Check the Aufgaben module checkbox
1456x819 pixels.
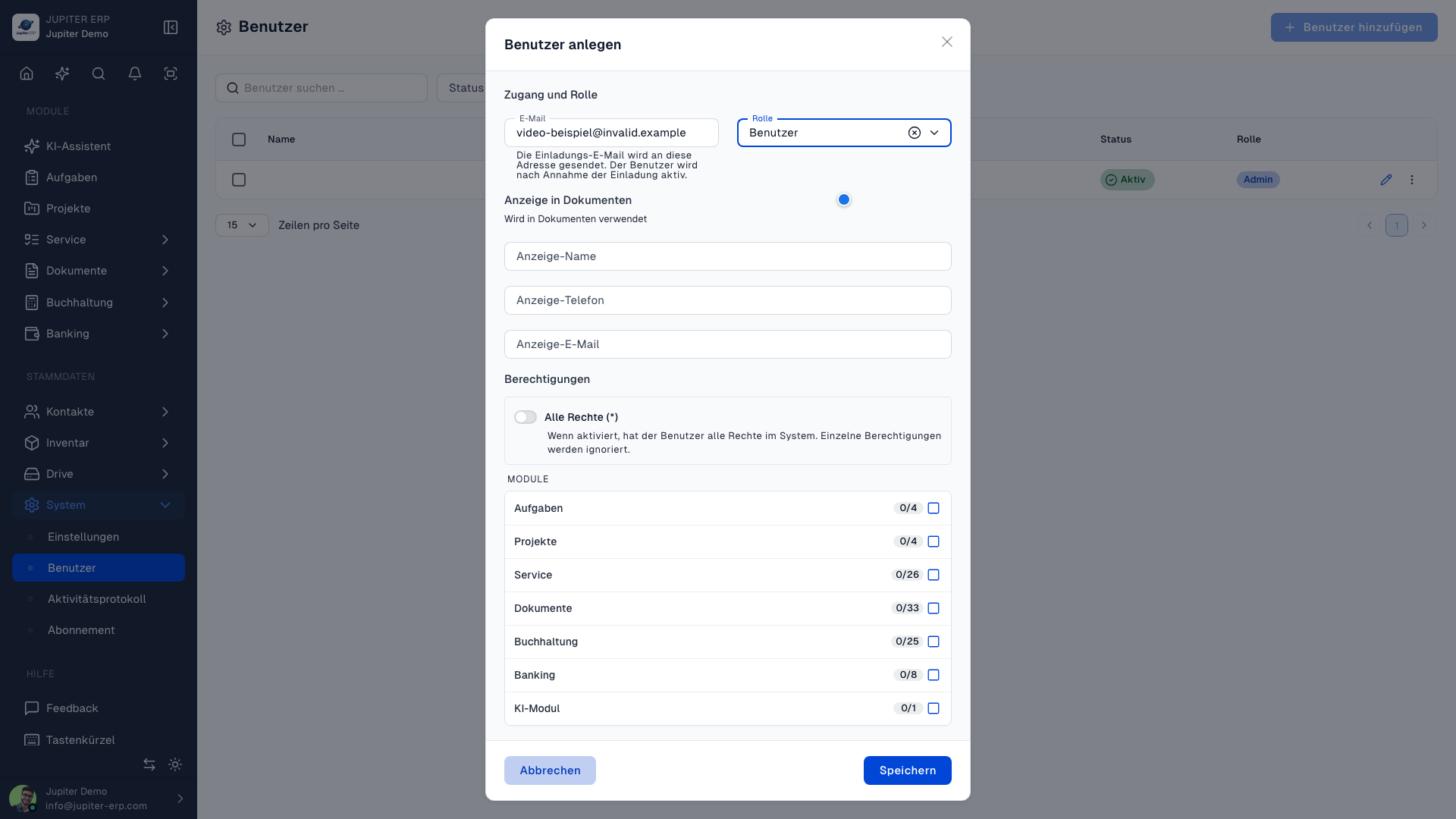coord(934,508)
